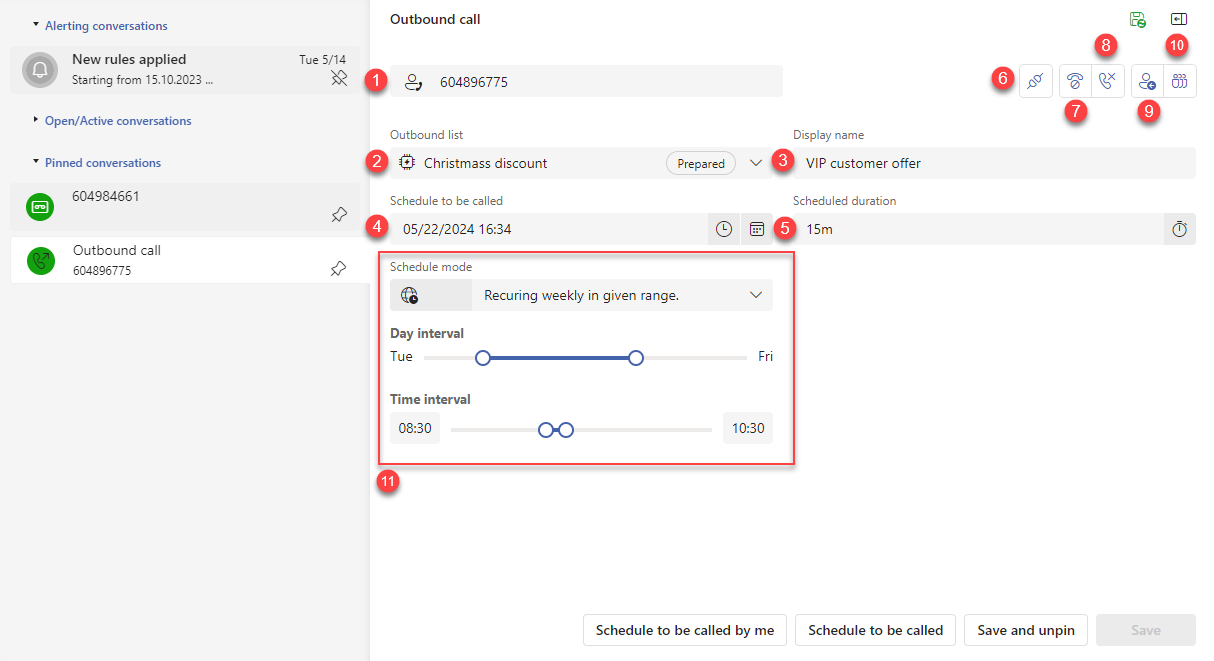Viewport: 1214px width, 661px height.
Task: Click the Christmass discount outbound list text
Action: click(x=486, y=163)
